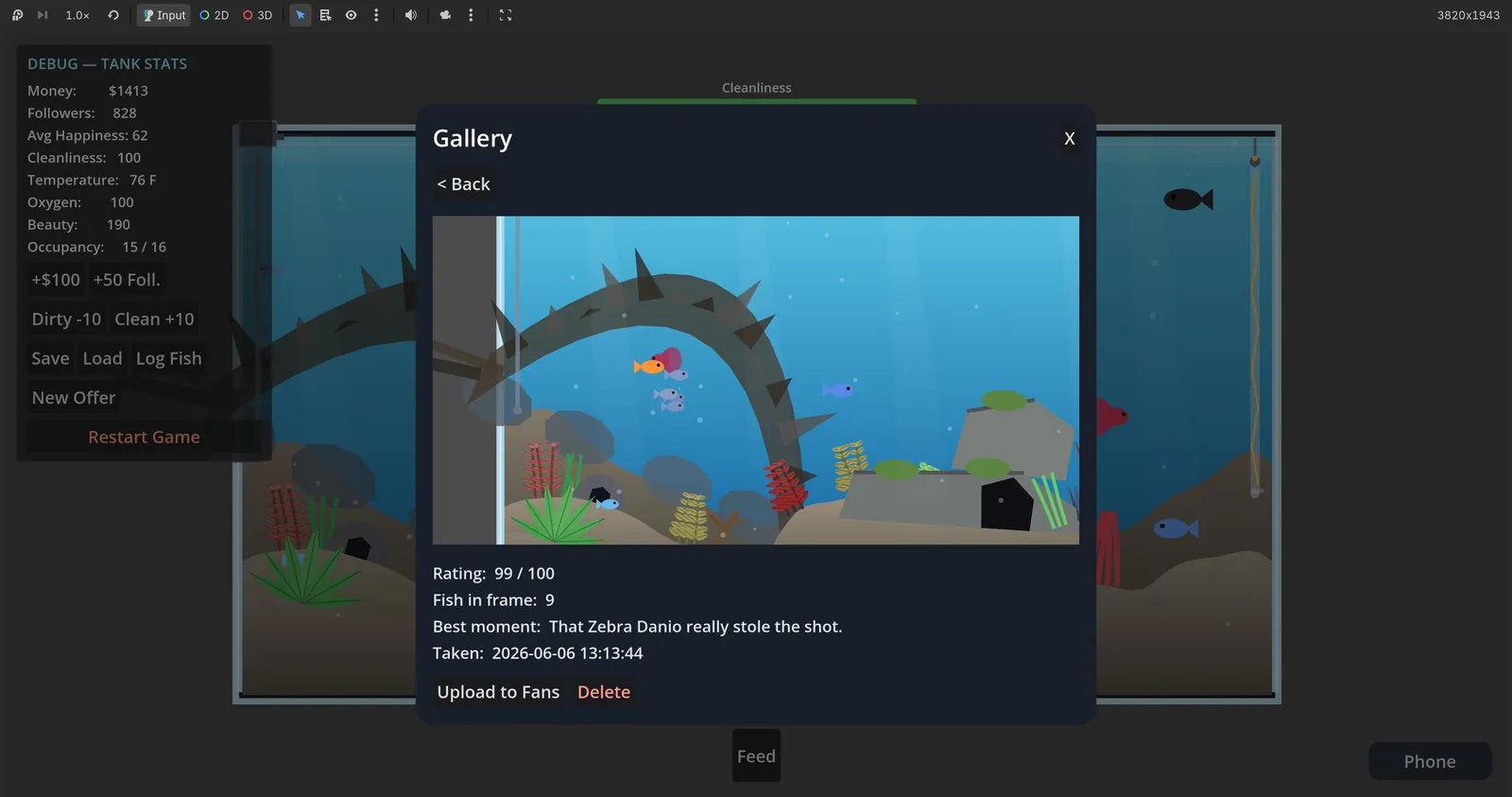Toggle selection visibility eye icon
This screenshot has width=1512, height=797.
[351, 15]
